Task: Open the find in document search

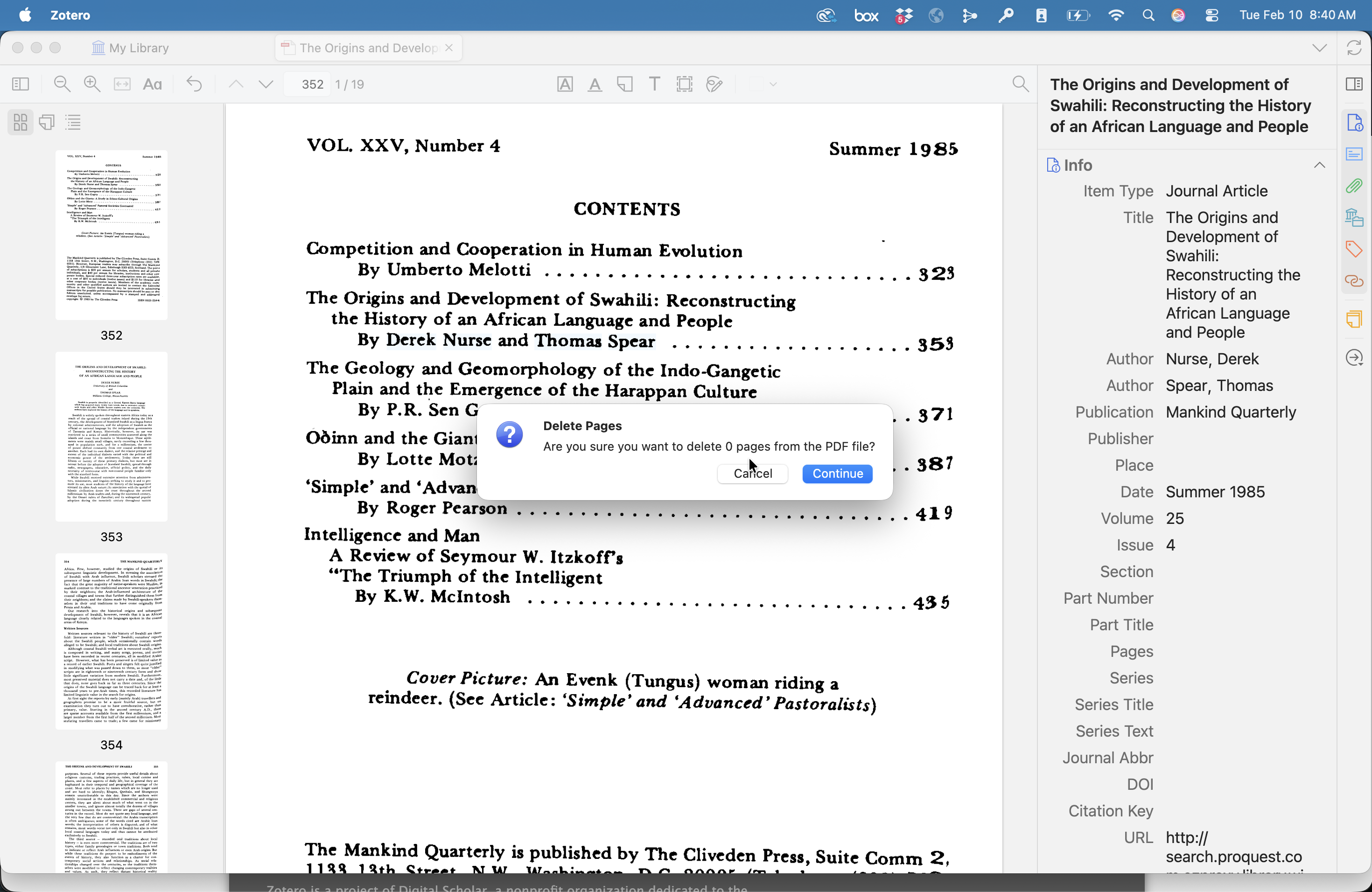Action: coord(1020,84)
